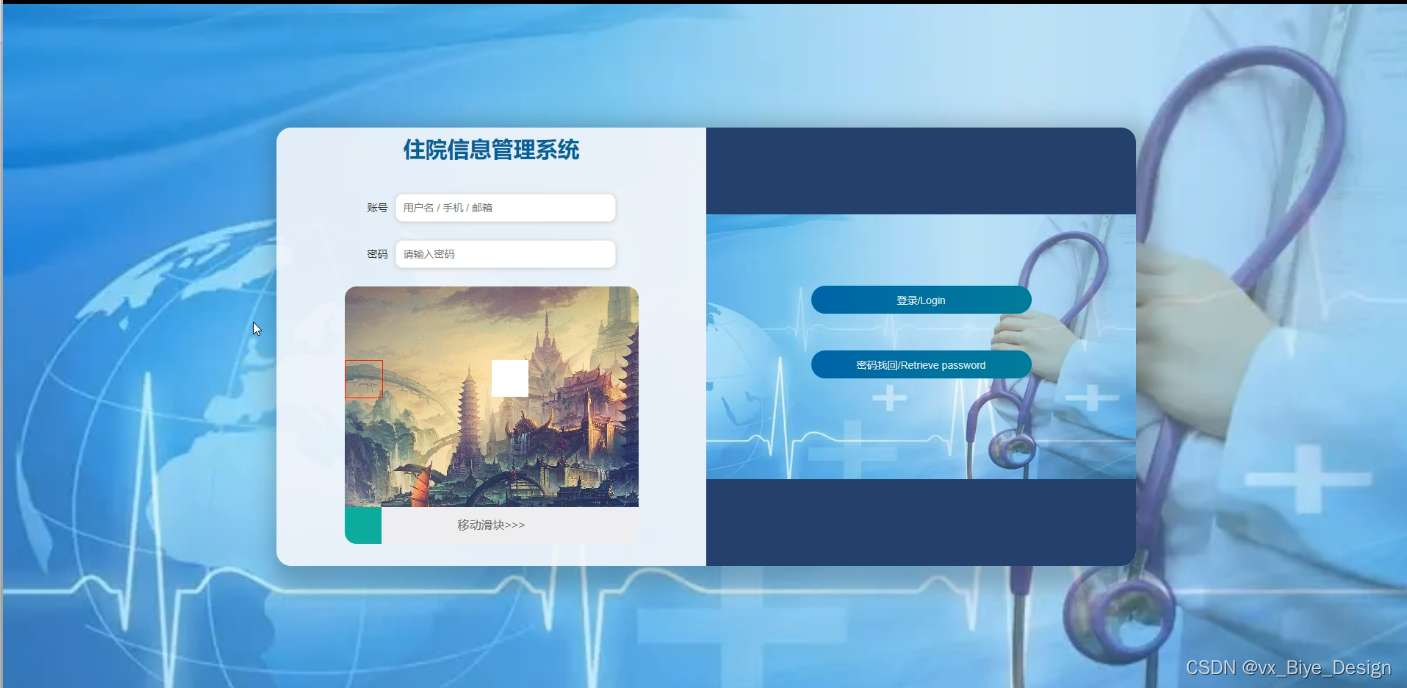Open 密码找回/Retrieve password
1407x688 pixels.
pyautogui.click(x=921, y=365)
